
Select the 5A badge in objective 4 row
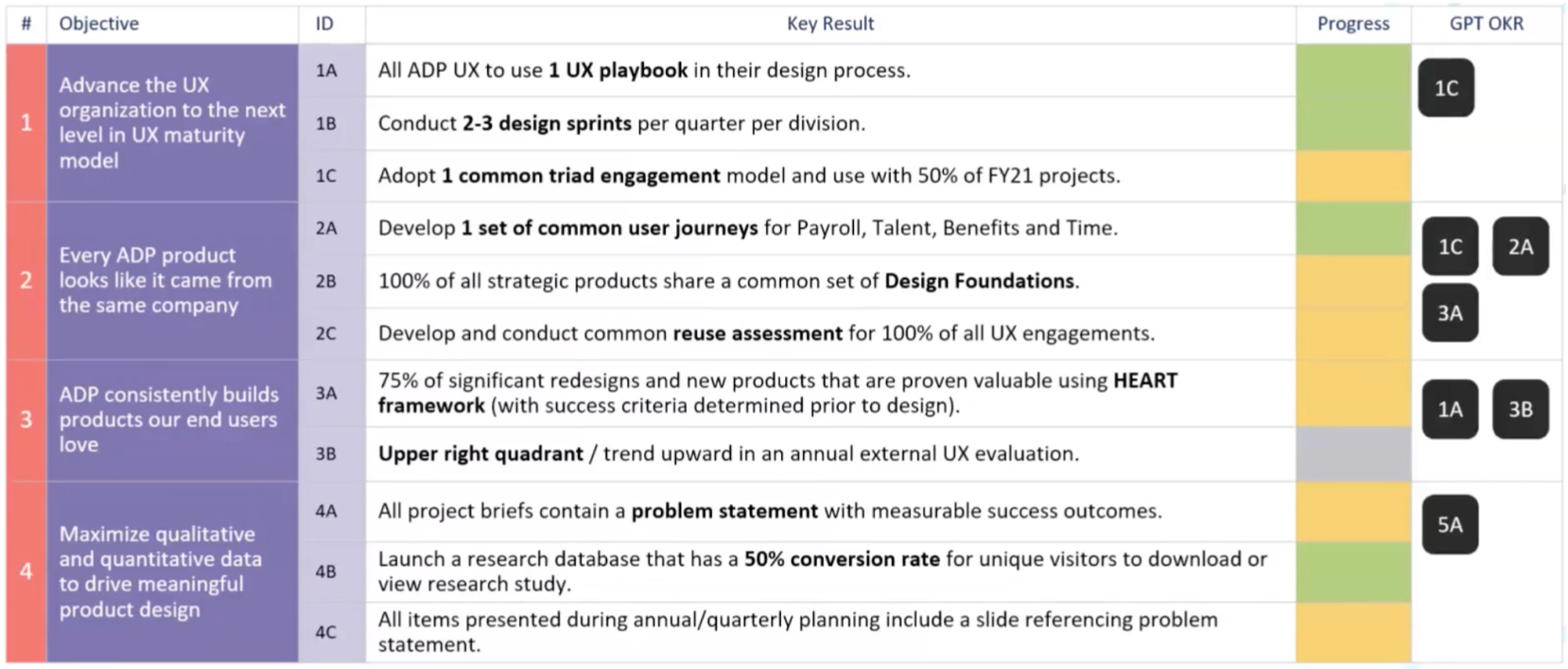pos(1450,525)
